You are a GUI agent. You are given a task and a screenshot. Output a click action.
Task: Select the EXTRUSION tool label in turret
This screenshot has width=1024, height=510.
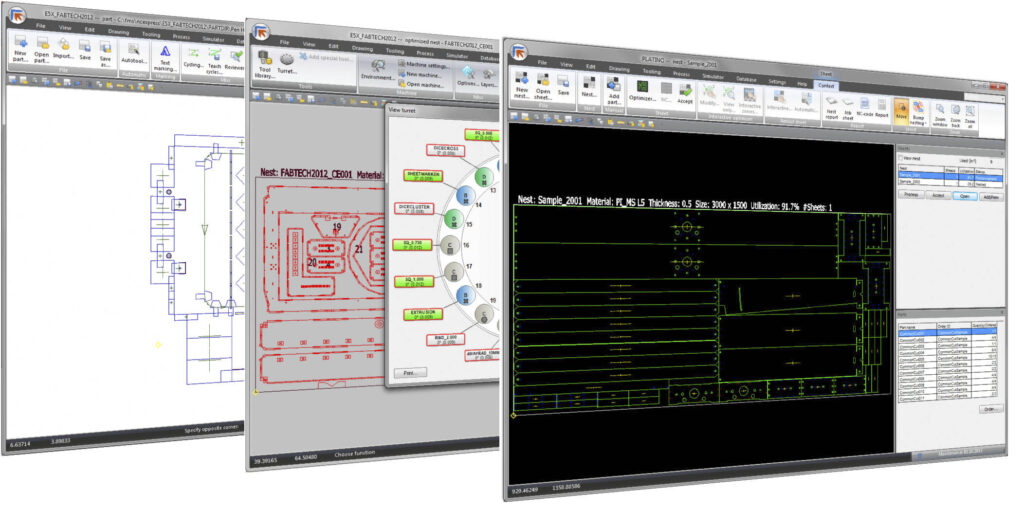pos(423,314)
